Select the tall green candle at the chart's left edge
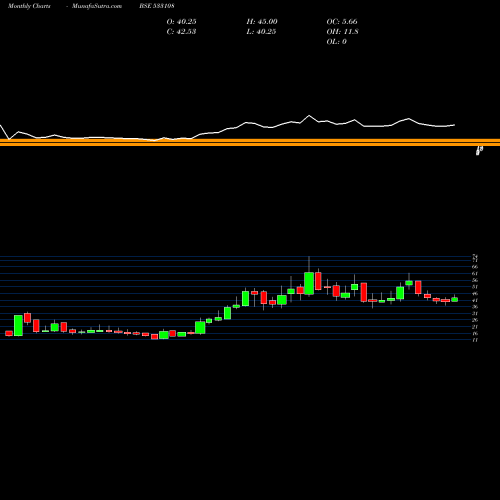 tap(18, 325)
